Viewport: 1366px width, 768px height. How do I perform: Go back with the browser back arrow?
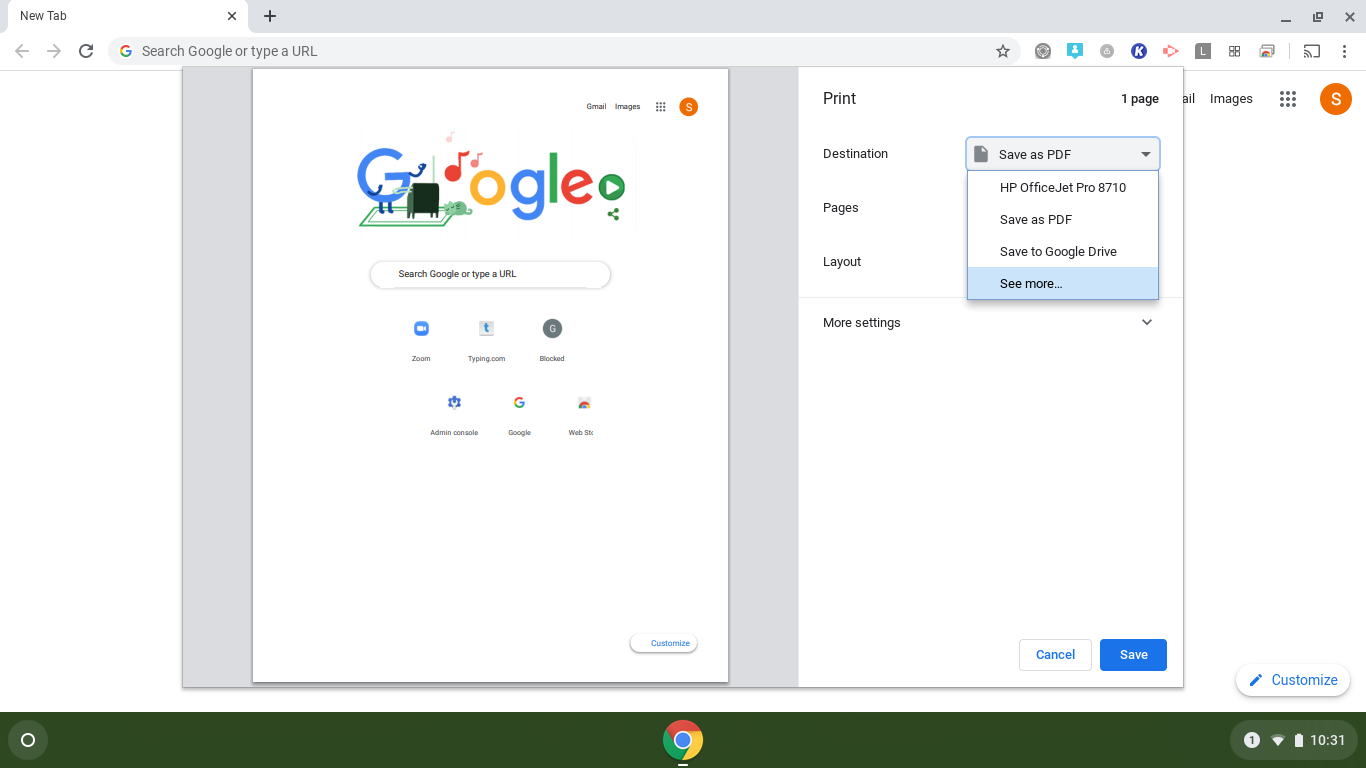[22, 51]
